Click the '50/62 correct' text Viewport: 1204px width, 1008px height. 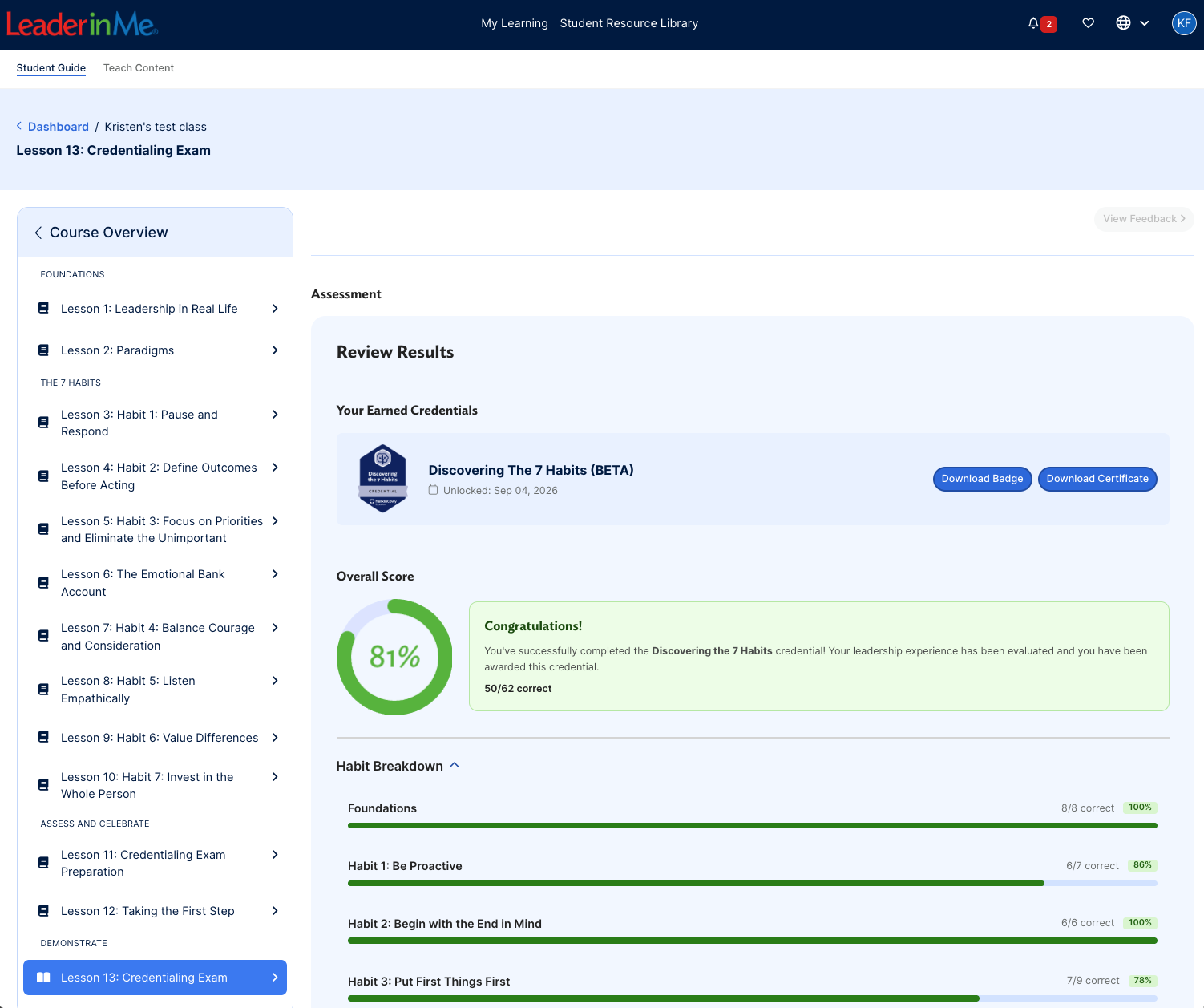pyautogui.click(x=518, y=689)
